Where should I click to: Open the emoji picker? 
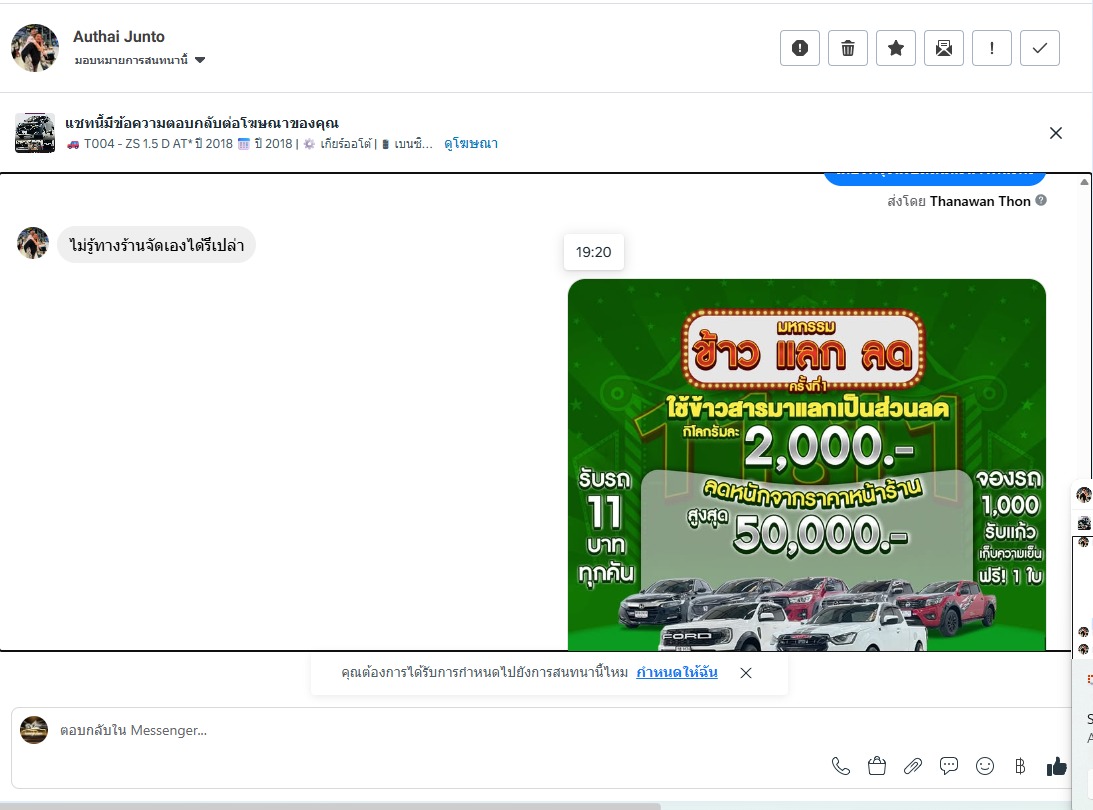pyautogui.click(x=985, y=766)
